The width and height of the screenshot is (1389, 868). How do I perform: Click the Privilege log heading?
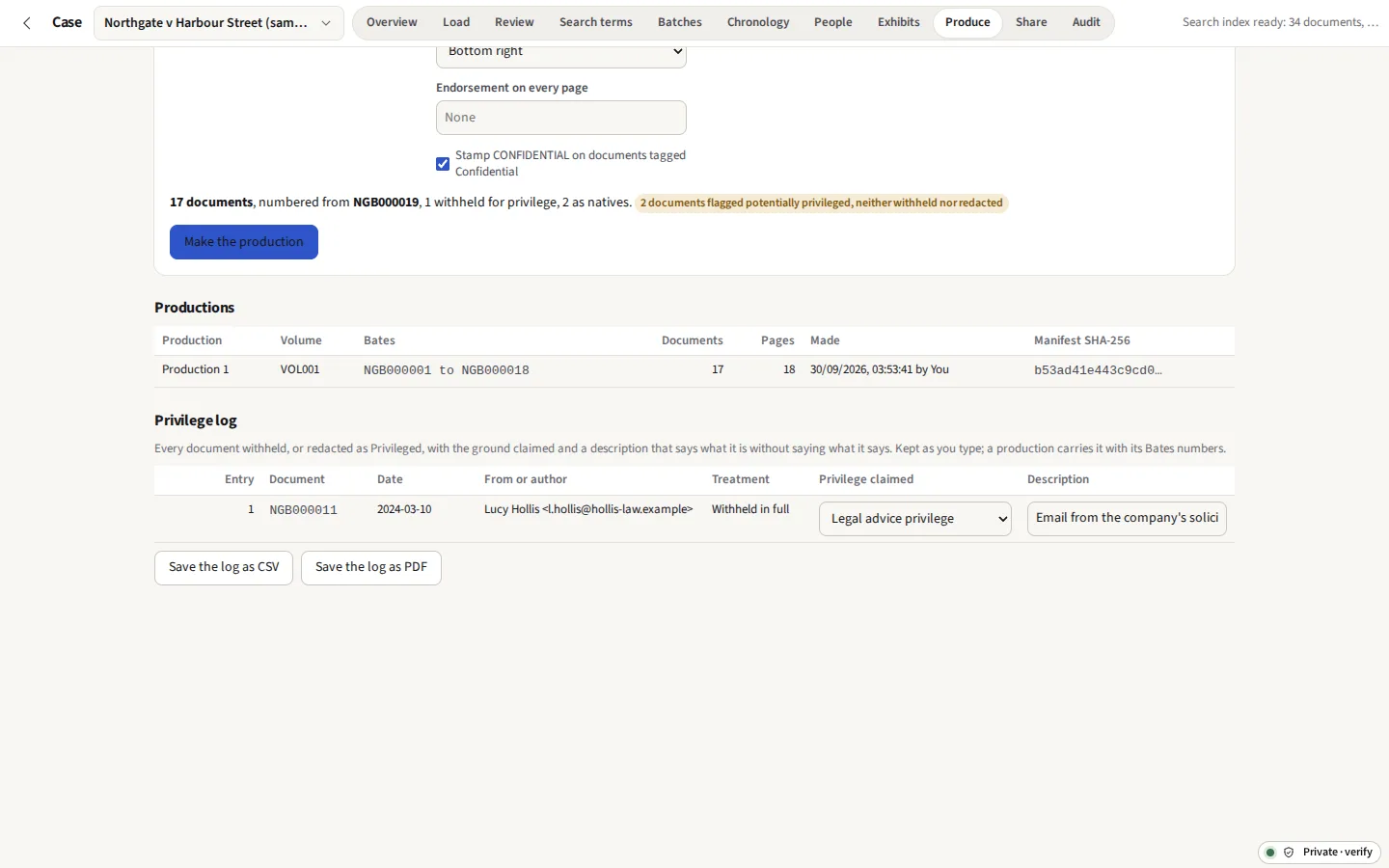[196, 420]
